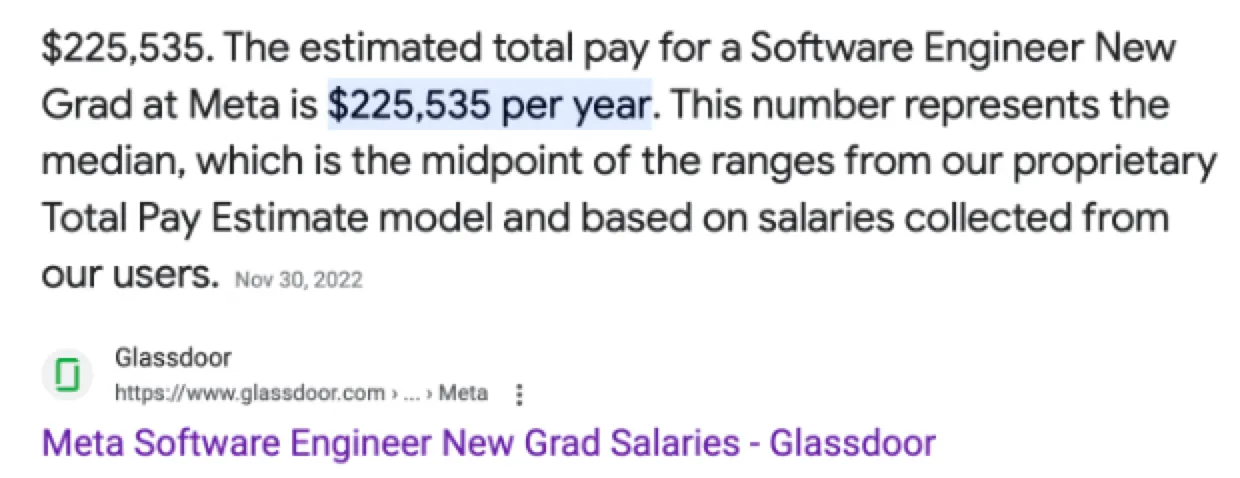This screenshot has width=1240, height=478.
Task: Click the Nov 30, 2022 date stamp
Action: click(298, 280)
